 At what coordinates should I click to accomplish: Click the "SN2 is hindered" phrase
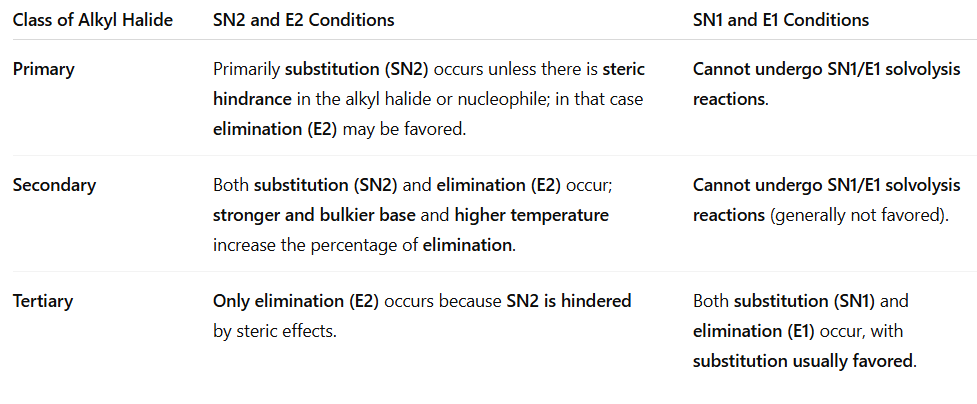569,301
